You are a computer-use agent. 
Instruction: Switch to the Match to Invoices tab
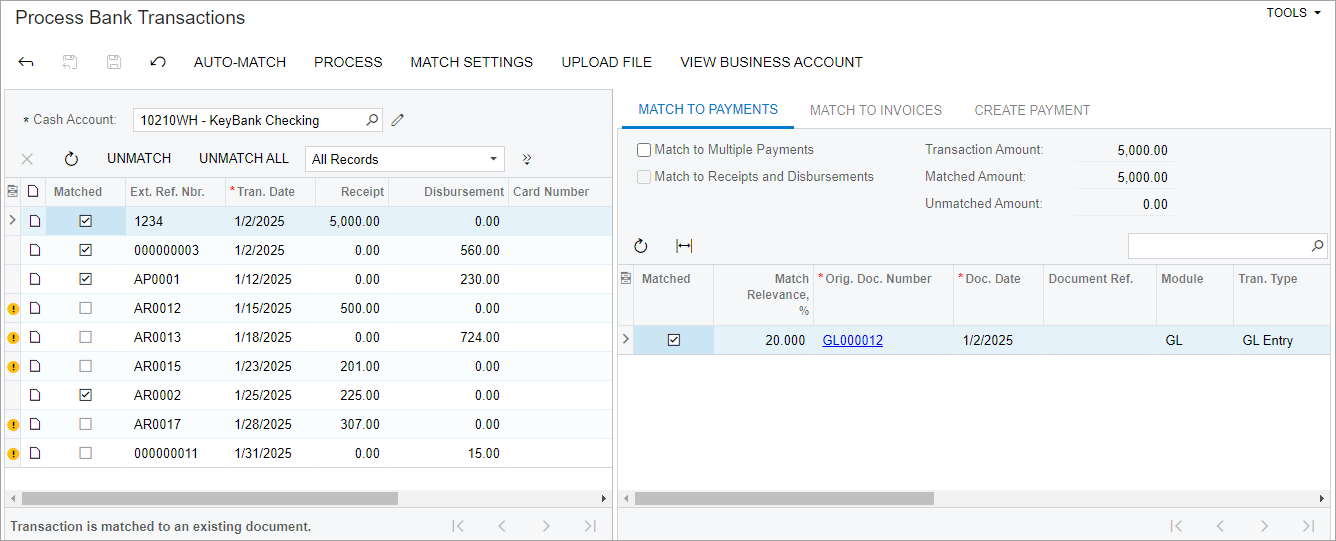point(875,110)
